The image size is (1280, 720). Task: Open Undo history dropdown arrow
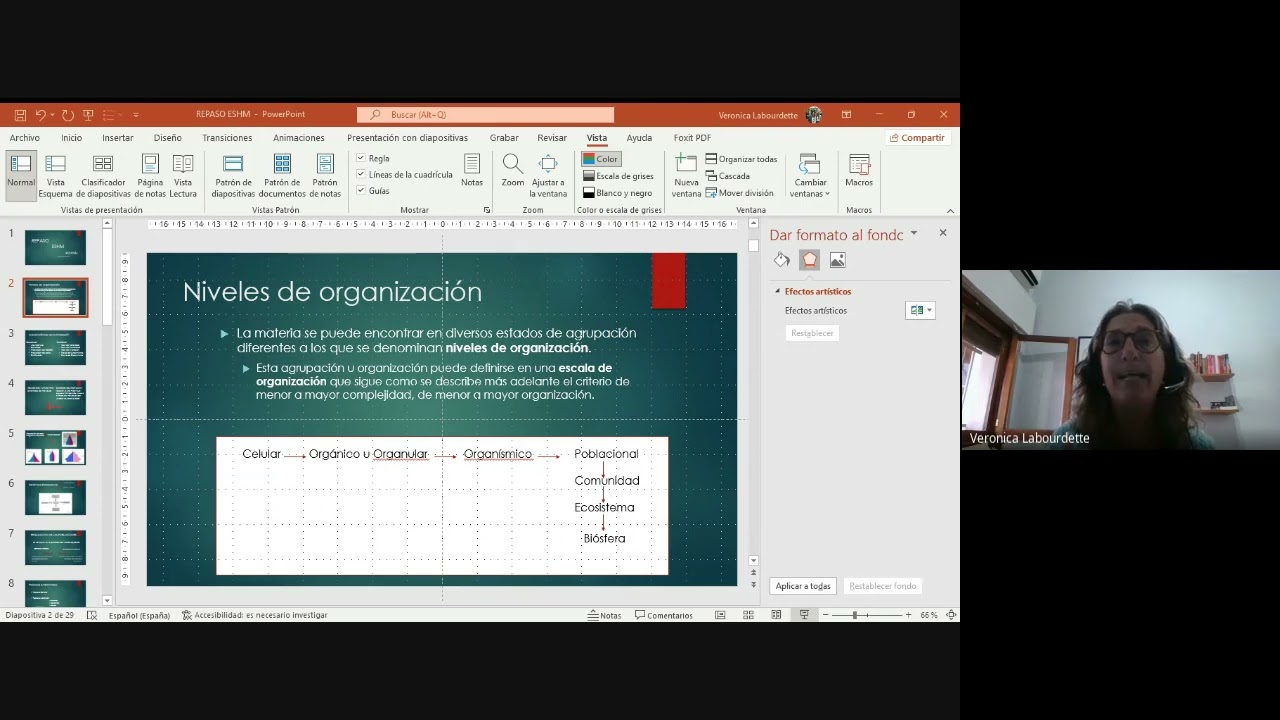52,115
